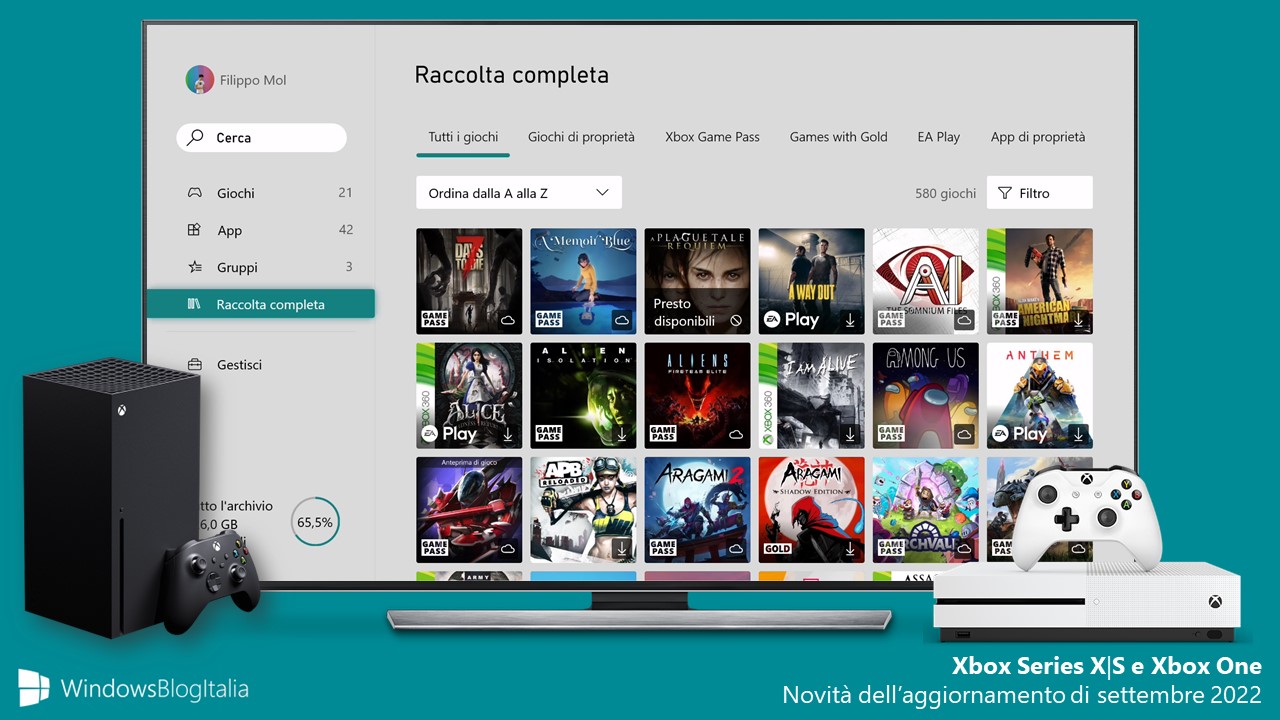This screenshot has width=1280, height=720.
Task: Select Raccolta completa in the sidebar
Action: (x=261, y=304)
